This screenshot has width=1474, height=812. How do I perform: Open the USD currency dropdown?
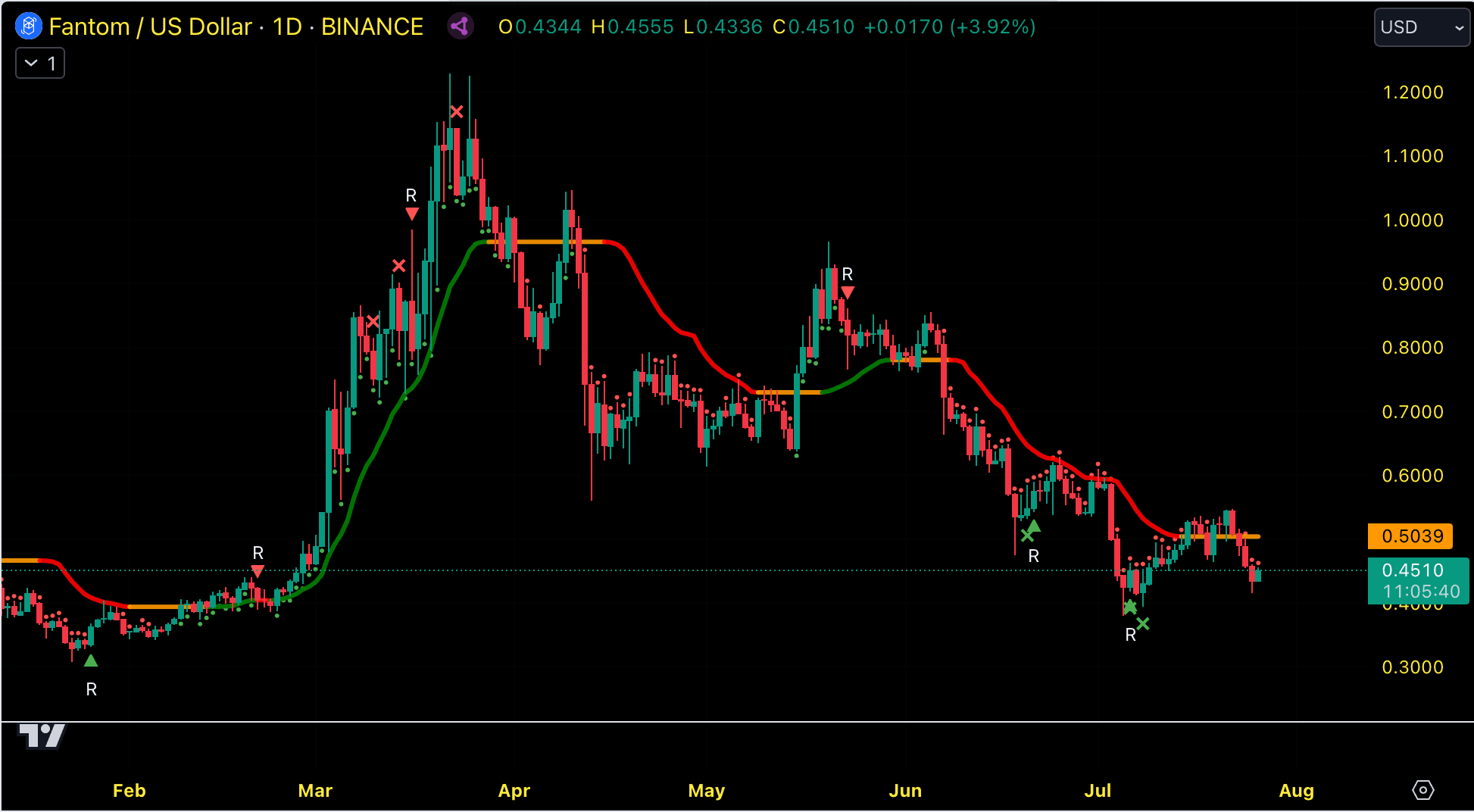coord(1422,27)
